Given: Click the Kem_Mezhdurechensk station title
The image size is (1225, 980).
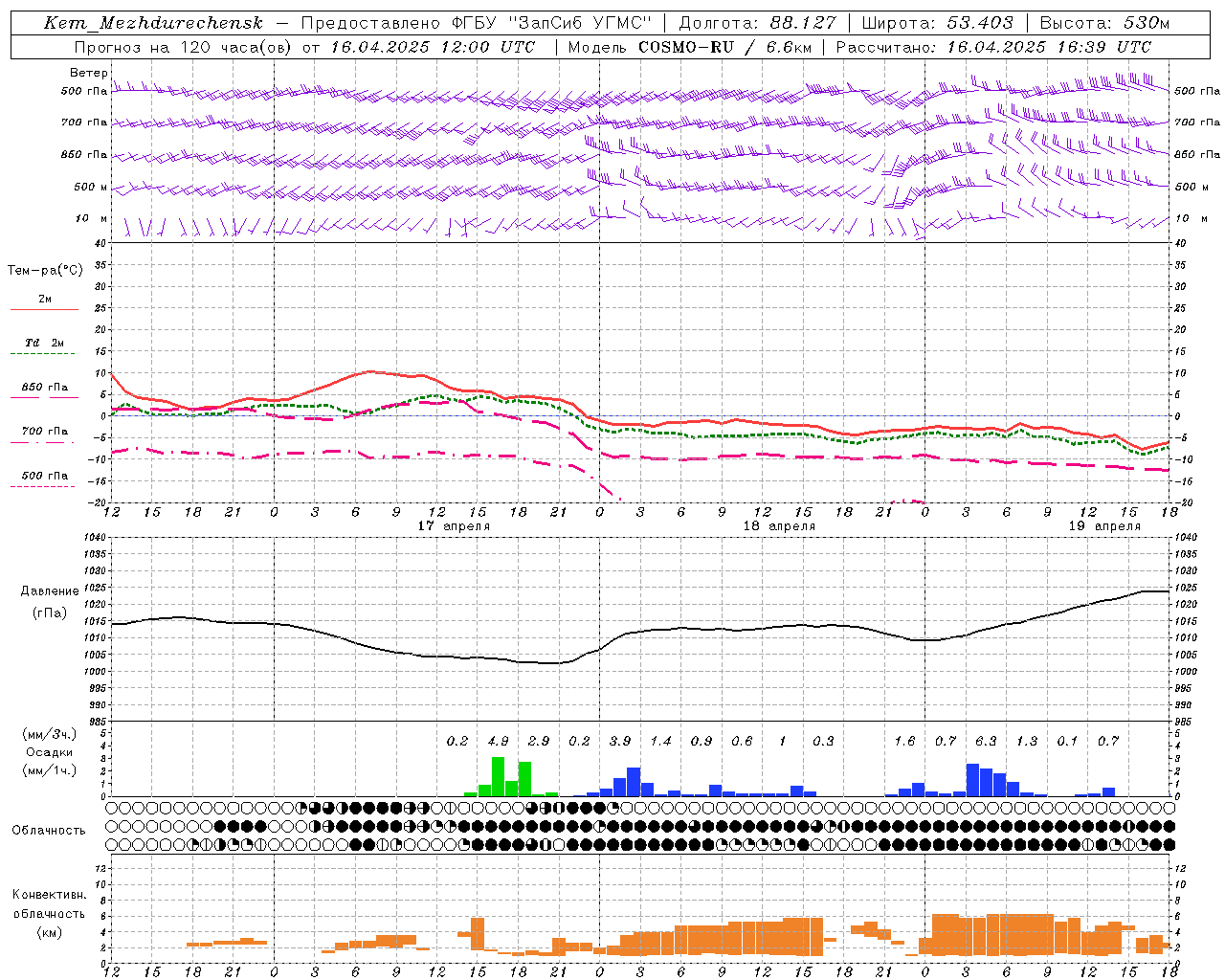Looking at the screenshot, I should (153, 23).
